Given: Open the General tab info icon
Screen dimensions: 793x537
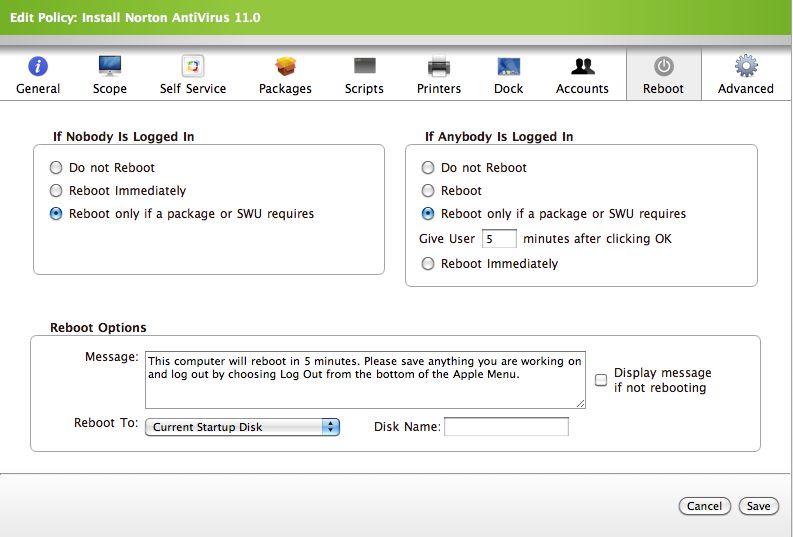Looking at the screenshot, I should click(x=38, y=66).
